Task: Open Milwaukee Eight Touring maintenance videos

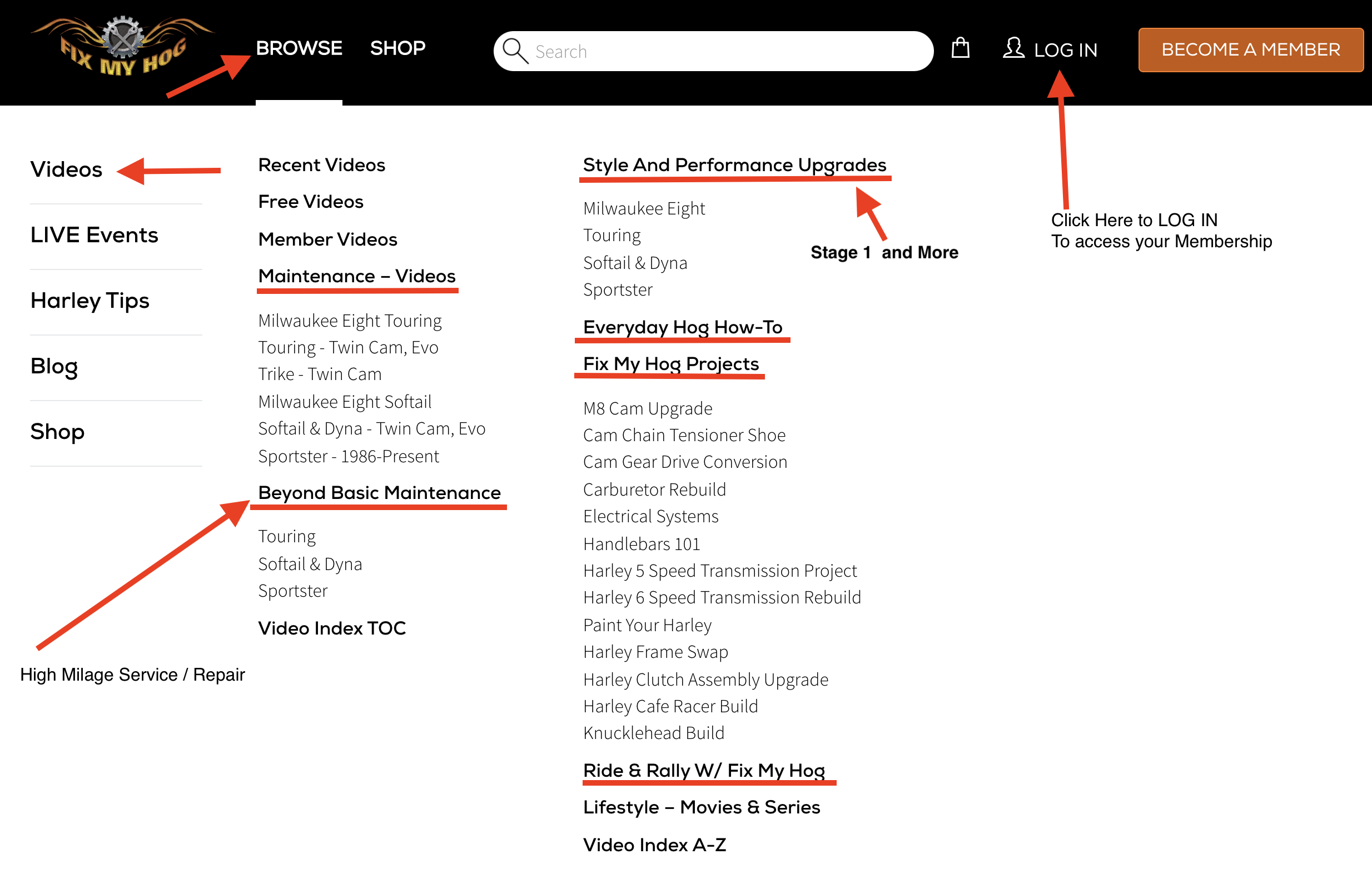Action: 350,321
